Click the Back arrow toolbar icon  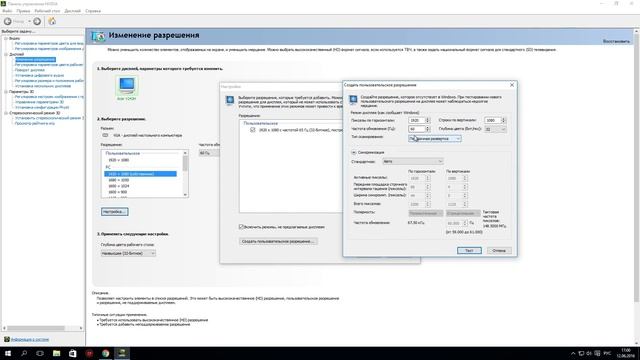8,21
